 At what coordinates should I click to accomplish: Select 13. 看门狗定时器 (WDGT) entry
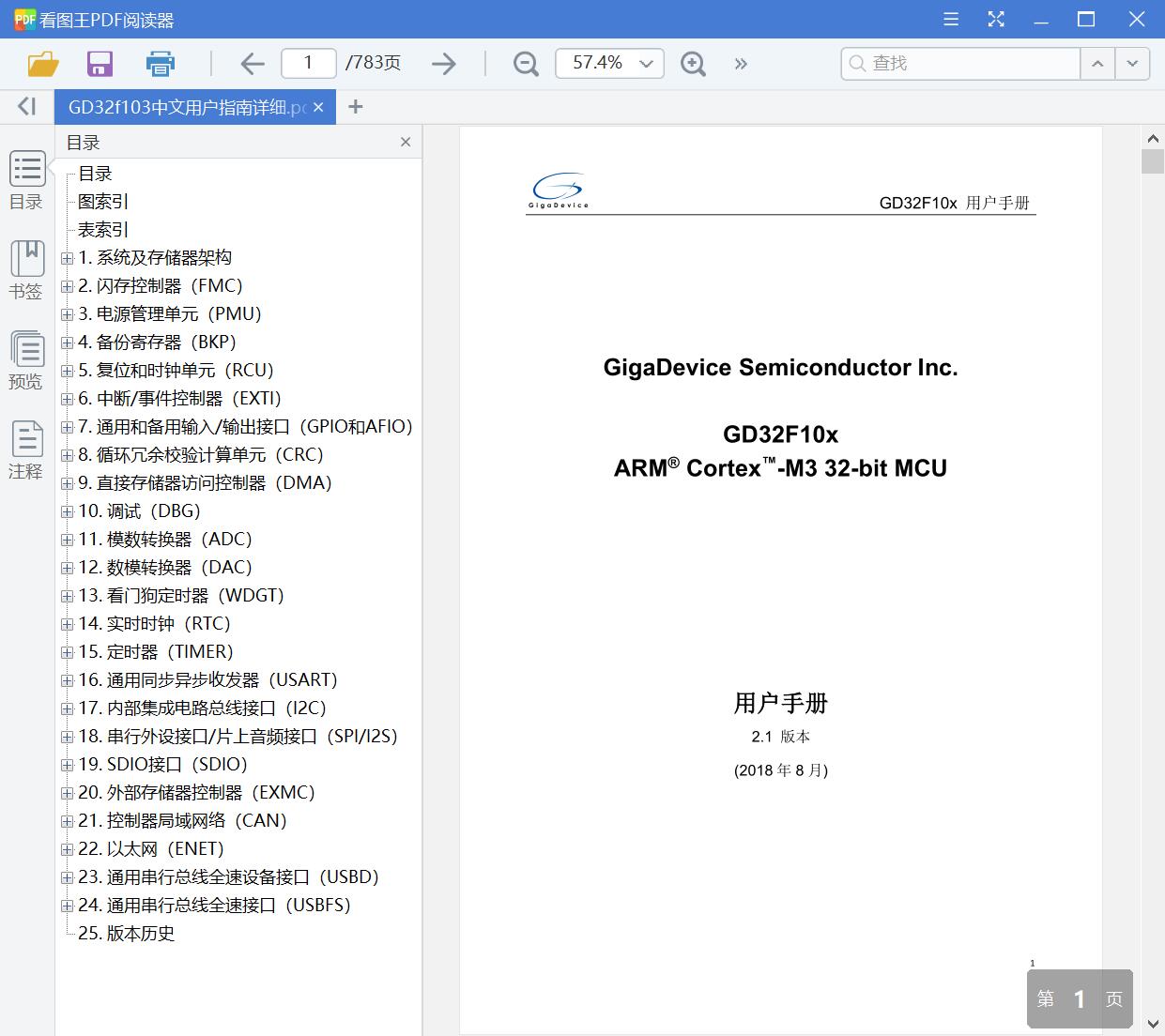point(181,596)
